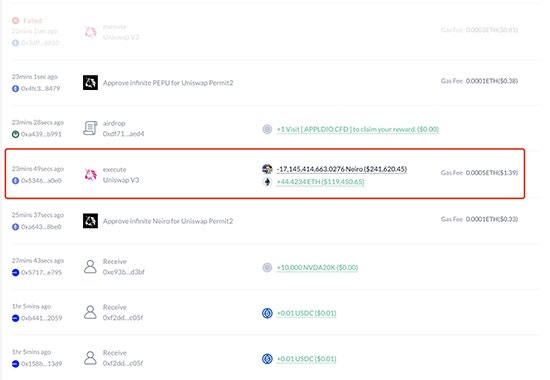Open the -17,145,414,663.0276 Neiro amount link
550x380 pixels.
pos(342,169)
